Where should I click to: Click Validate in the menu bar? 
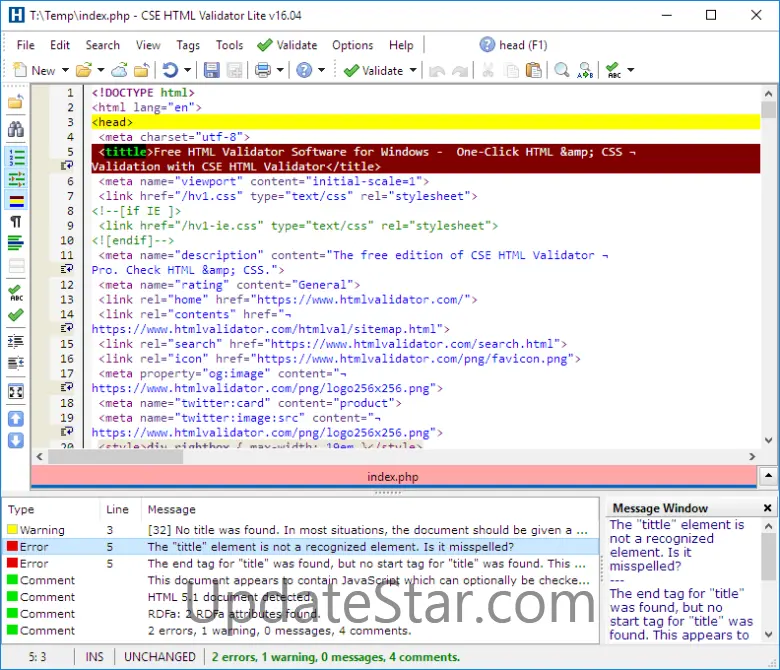[288, 45]
